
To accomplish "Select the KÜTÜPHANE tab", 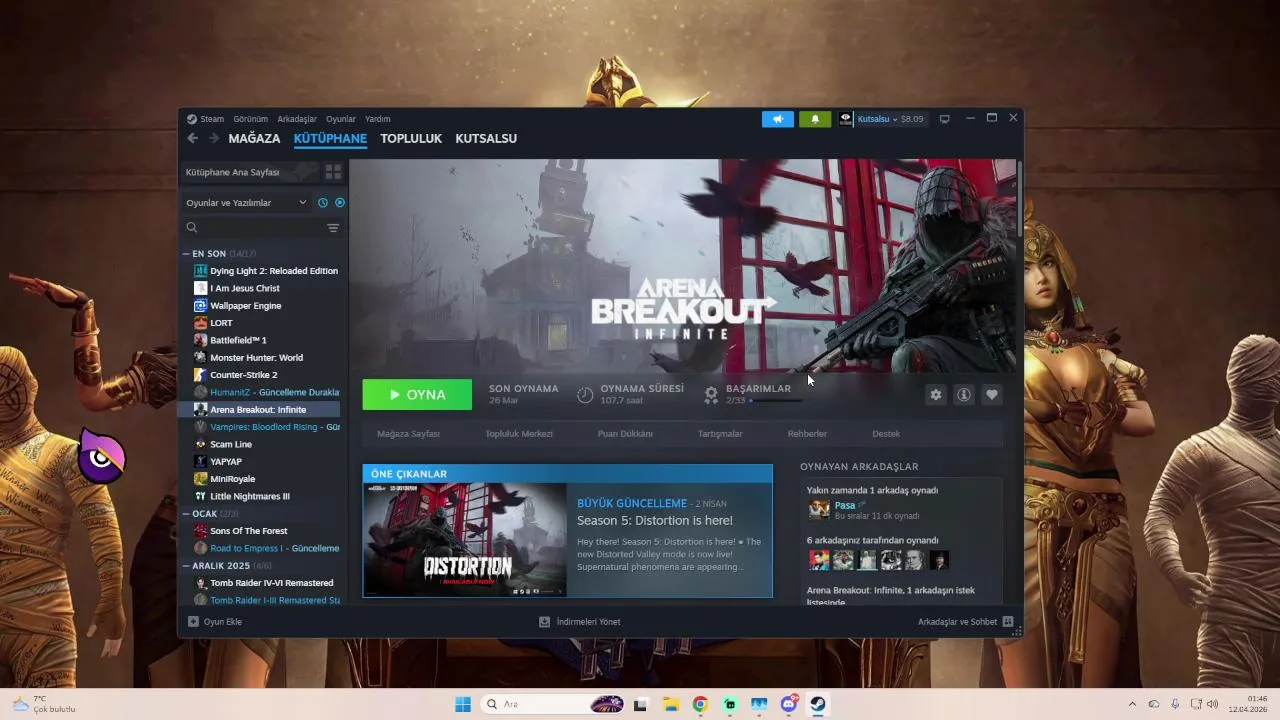I will tap(330, 139).
